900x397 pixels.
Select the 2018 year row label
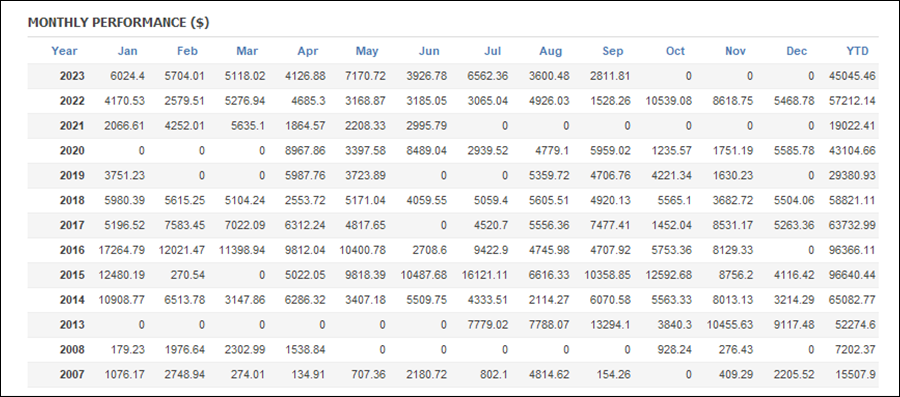[72, 200]
